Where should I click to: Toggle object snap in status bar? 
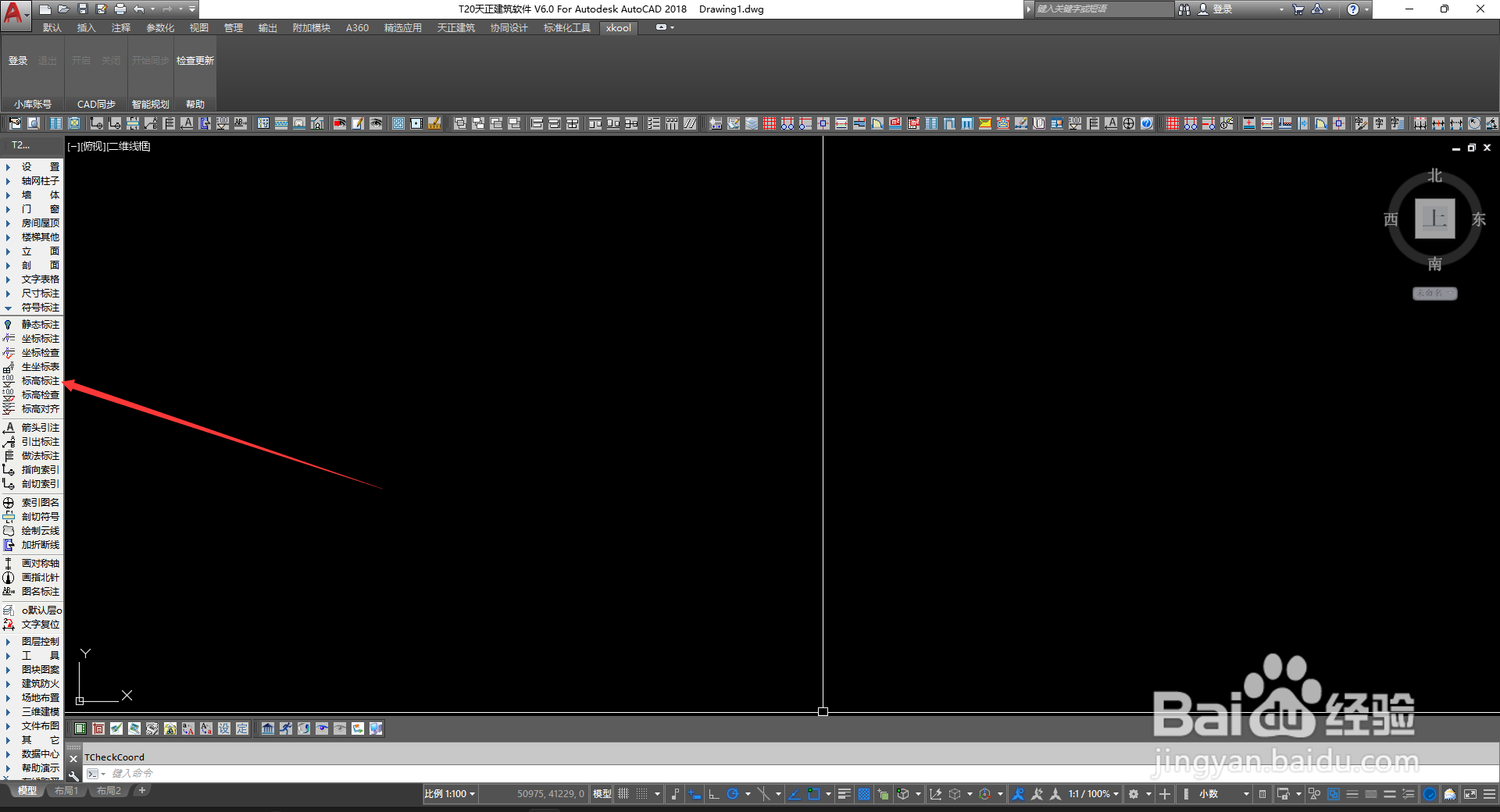point(813,794)
